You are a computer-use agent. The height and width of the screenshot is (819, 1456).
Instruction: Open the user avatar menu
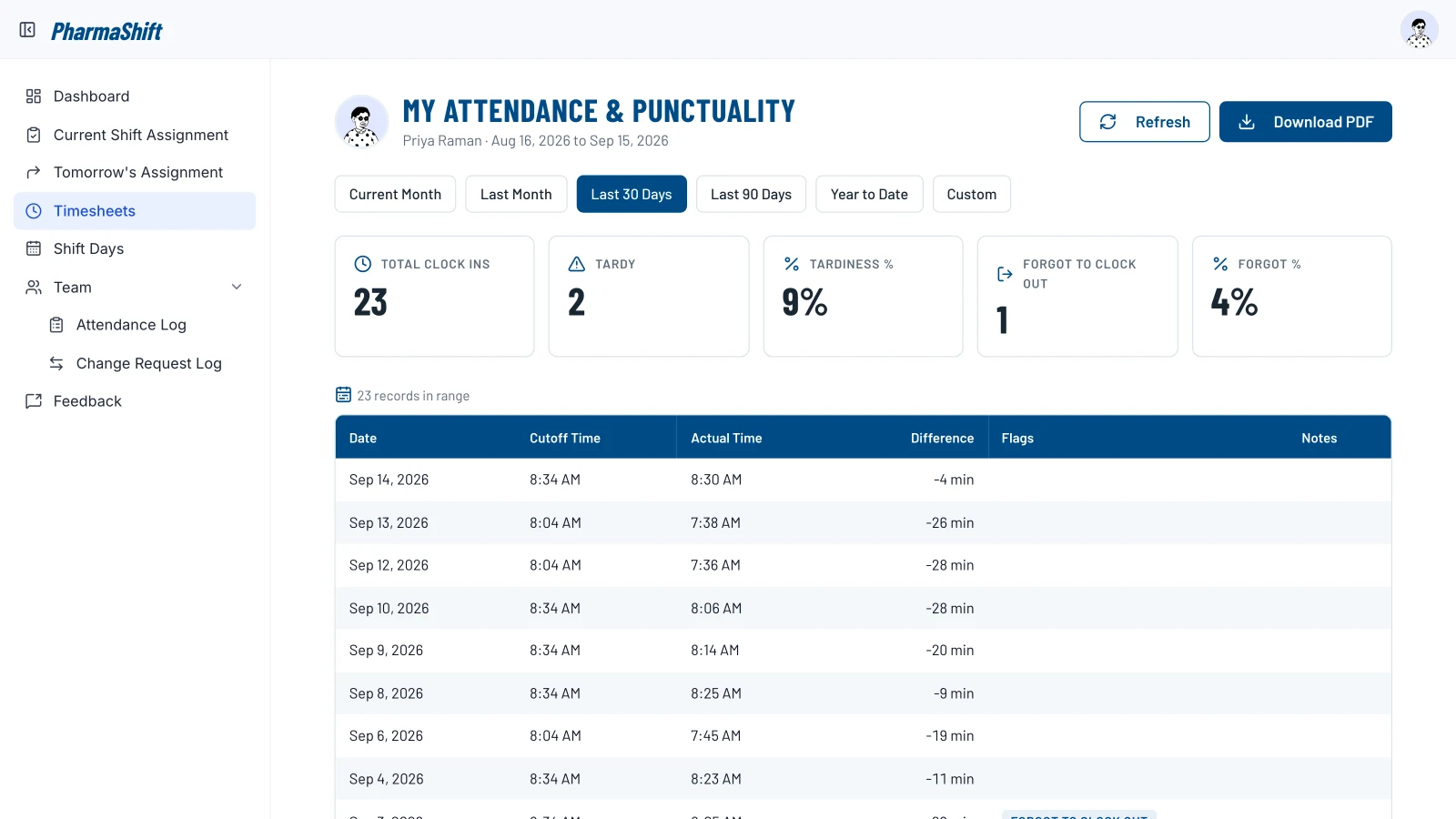coord(1419,30)
